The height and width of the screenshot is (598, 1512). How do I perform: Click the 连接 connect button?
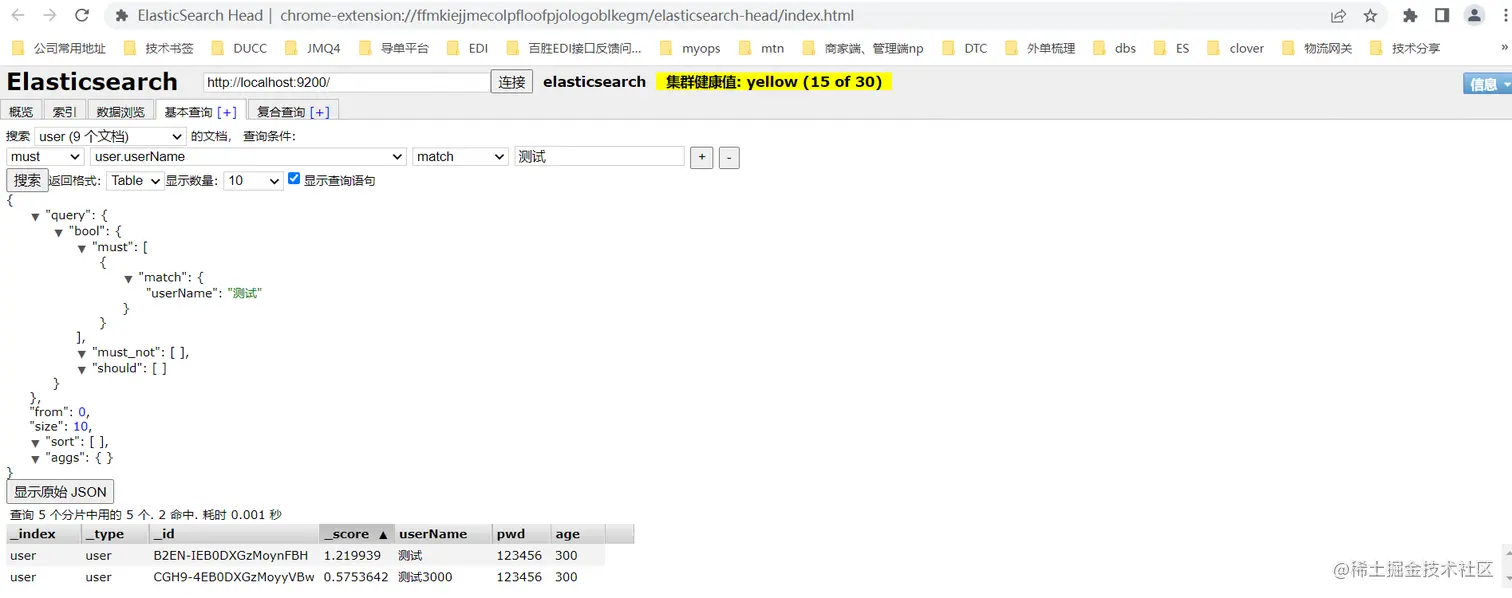pos(512,82)
